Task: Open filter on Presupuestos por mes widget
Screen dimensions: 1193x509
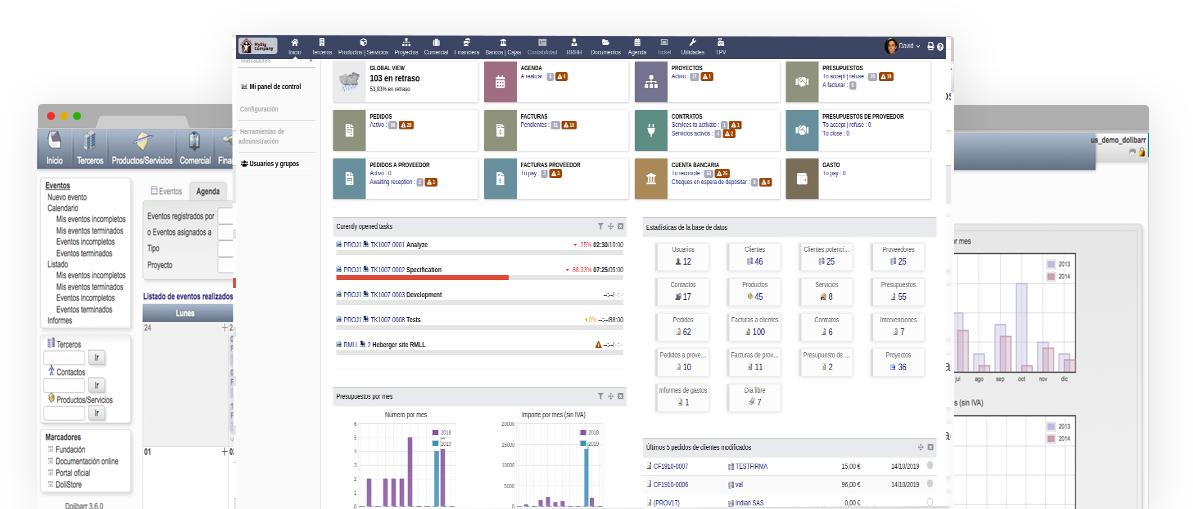Action: (600, 397)
